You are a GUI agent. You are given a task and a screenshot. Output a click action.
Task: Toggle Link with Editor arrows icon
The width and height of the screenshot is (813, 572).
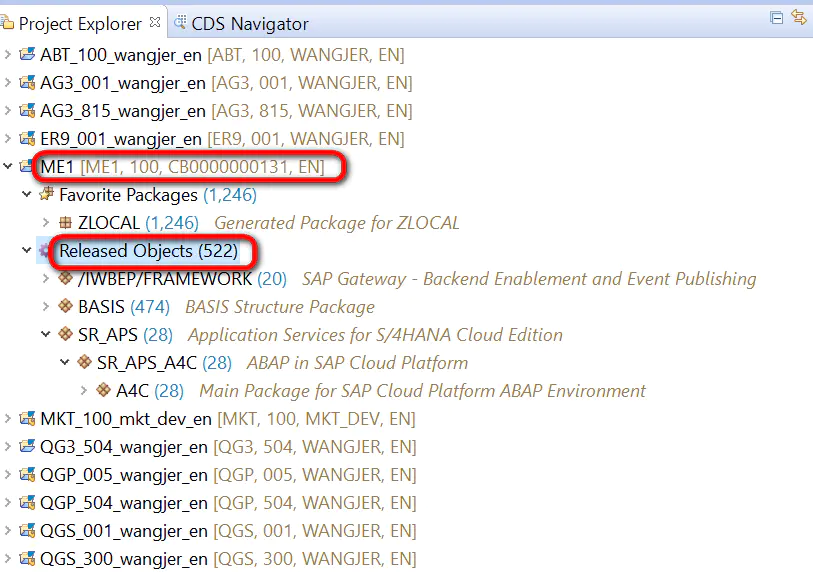pyautogui.click(x=799, y=17)
